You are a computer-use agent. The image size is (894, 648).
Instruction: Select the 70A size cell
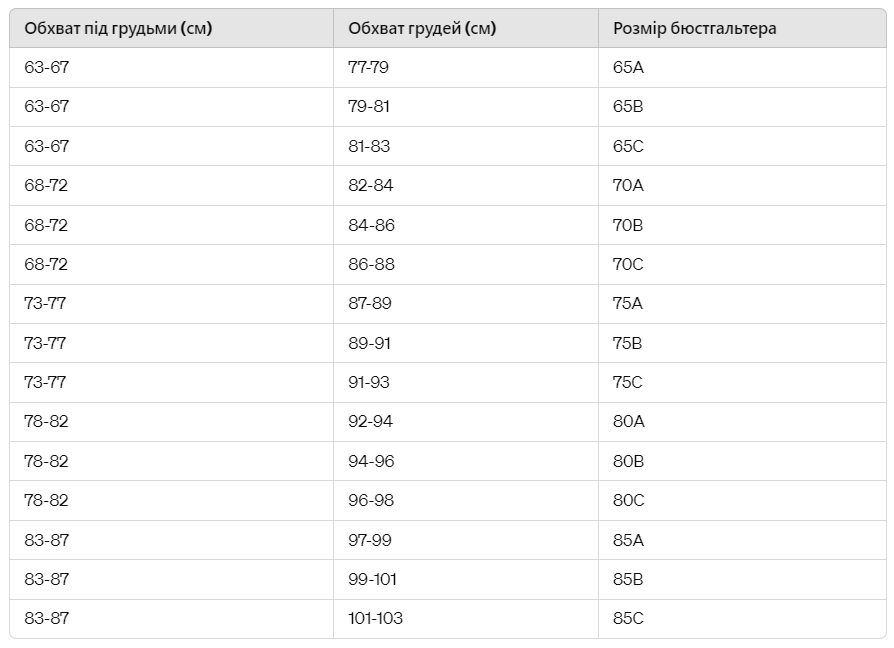628,186
